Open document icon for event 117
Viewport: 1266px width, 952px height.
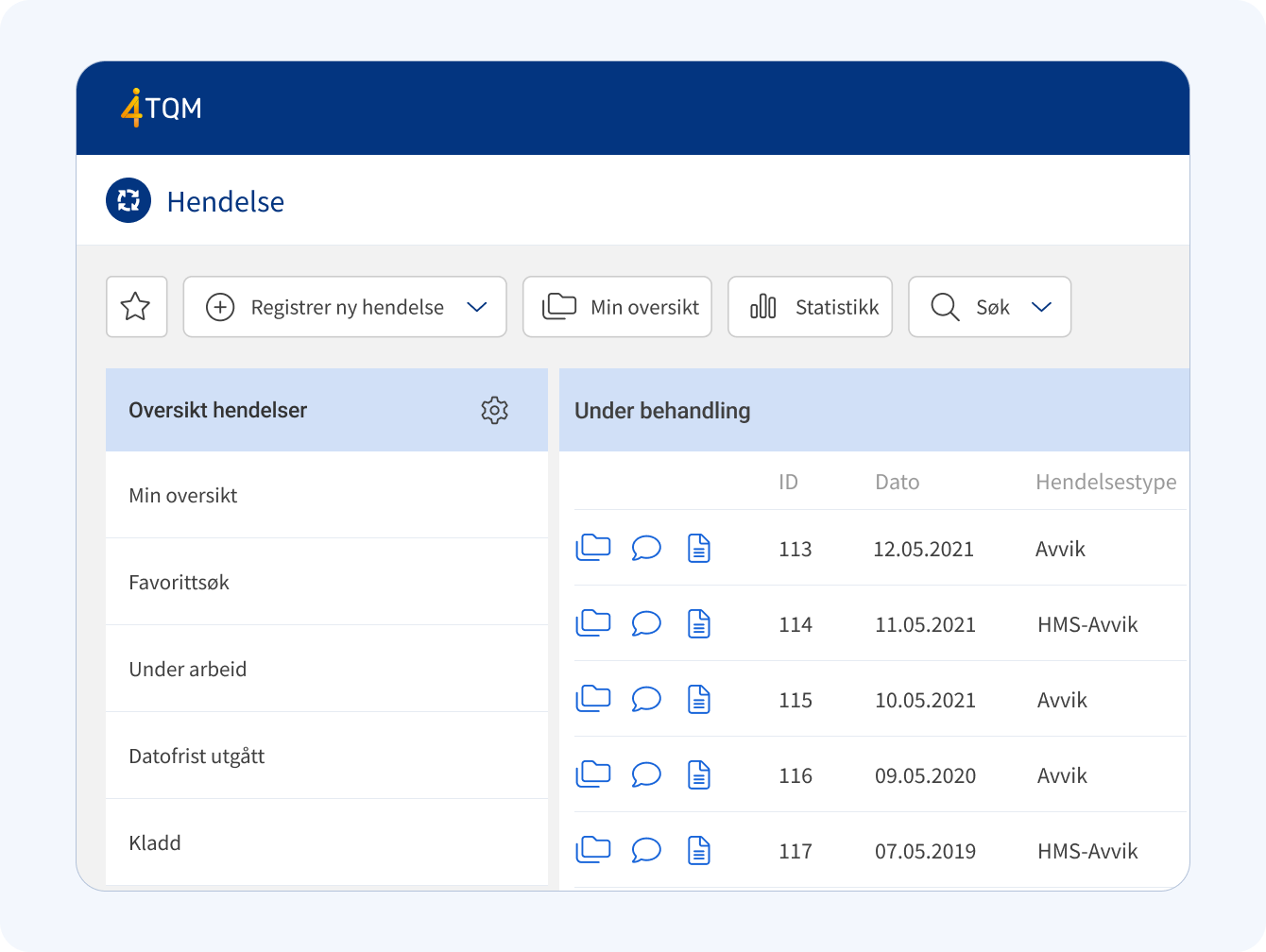coord(699,850)
